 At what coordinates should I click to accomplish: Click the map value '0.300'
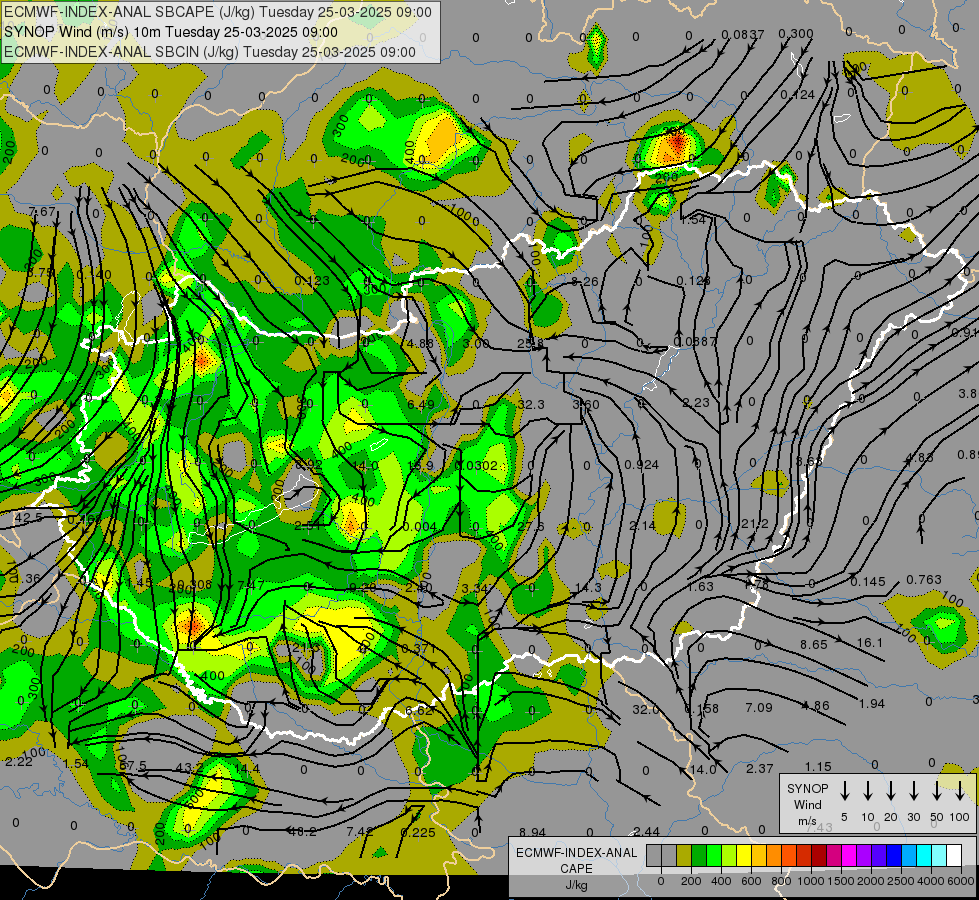tap(796, 34)
